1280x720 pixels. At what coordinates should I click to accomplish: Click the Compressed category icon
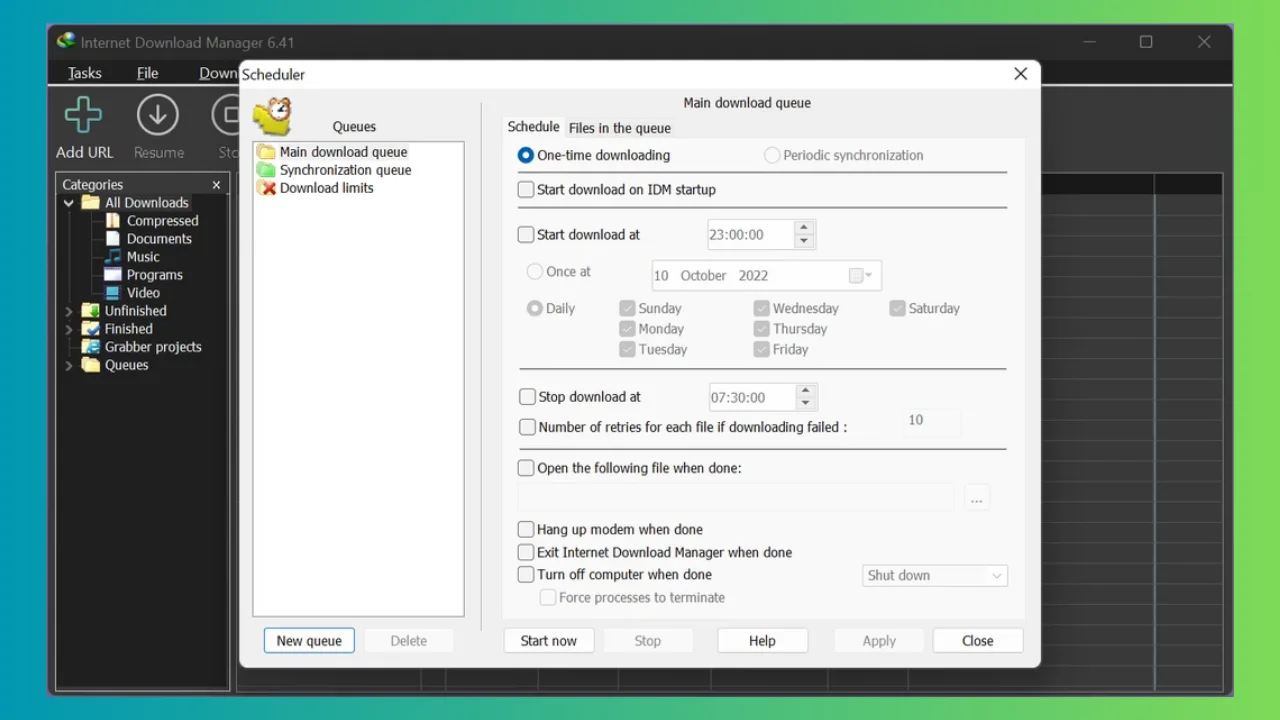(x=113, y=221)
